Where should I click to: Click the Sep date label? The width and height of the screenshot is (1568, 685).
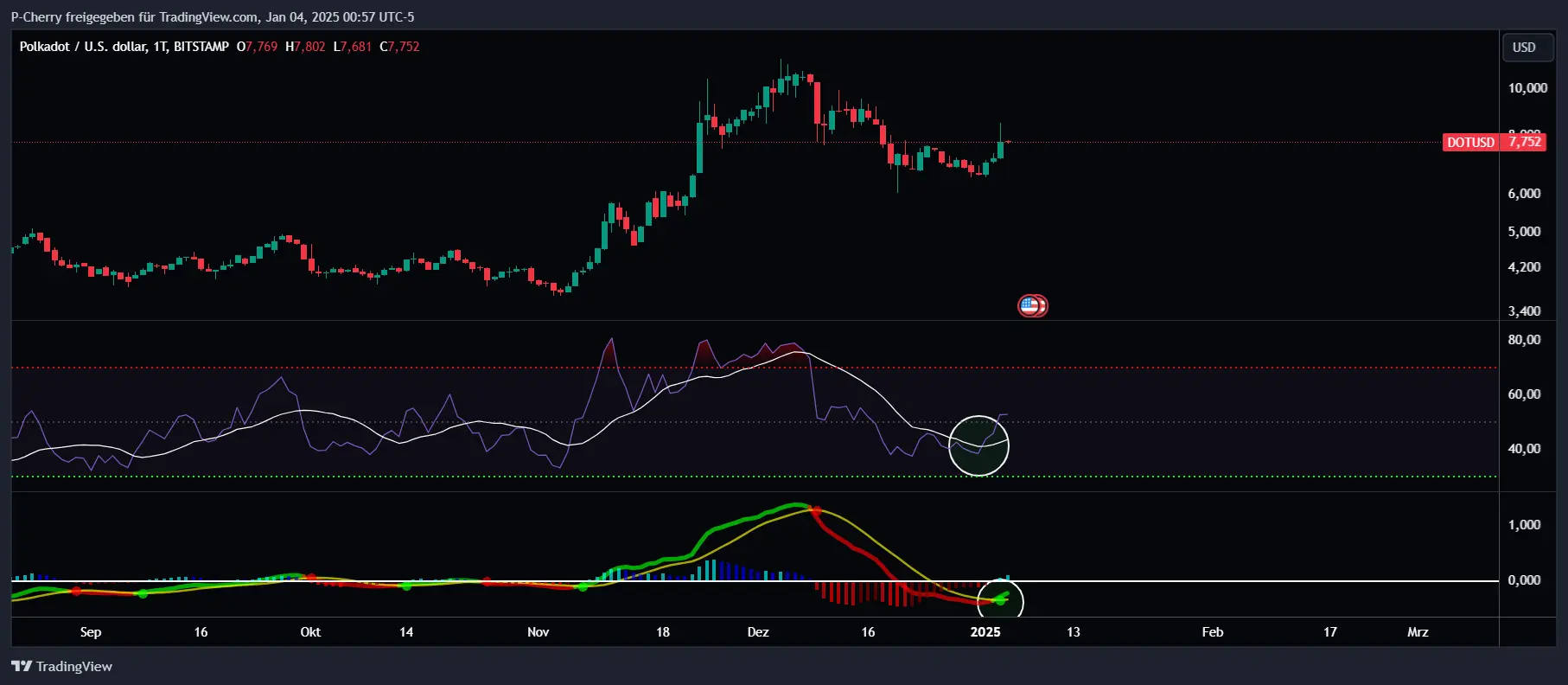point(91,632)
